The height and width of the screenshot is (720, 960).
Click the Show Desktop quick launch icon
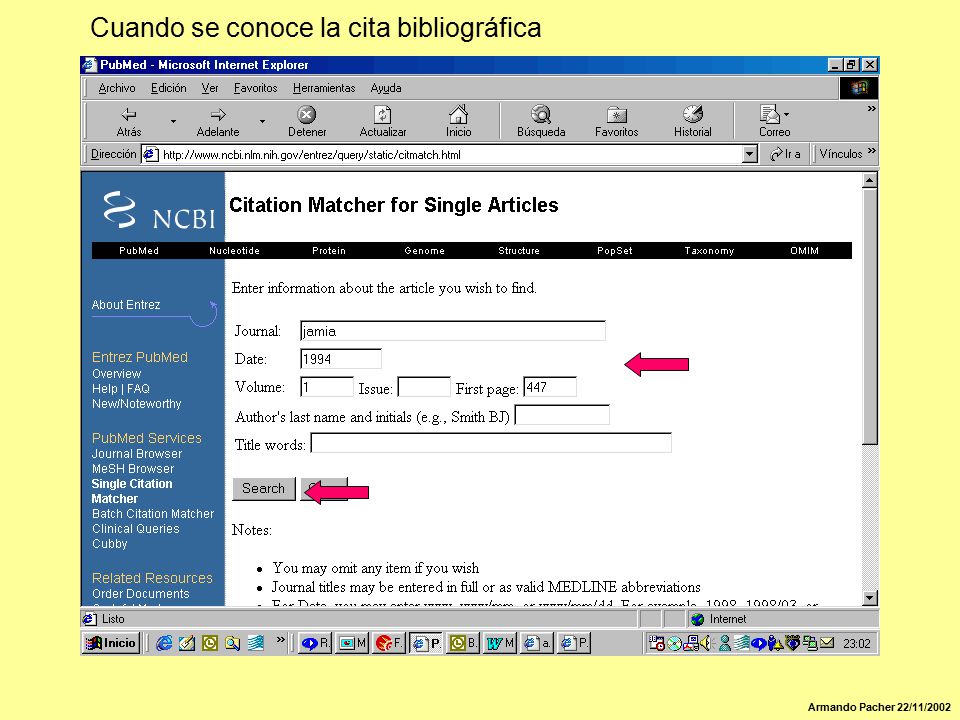187,643
